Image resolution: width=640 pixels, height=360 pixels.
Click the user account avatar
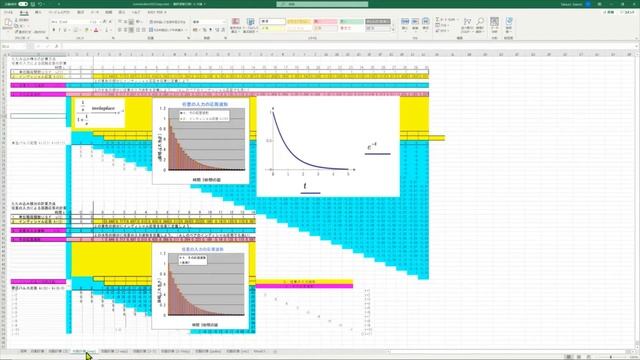(588, 4)
